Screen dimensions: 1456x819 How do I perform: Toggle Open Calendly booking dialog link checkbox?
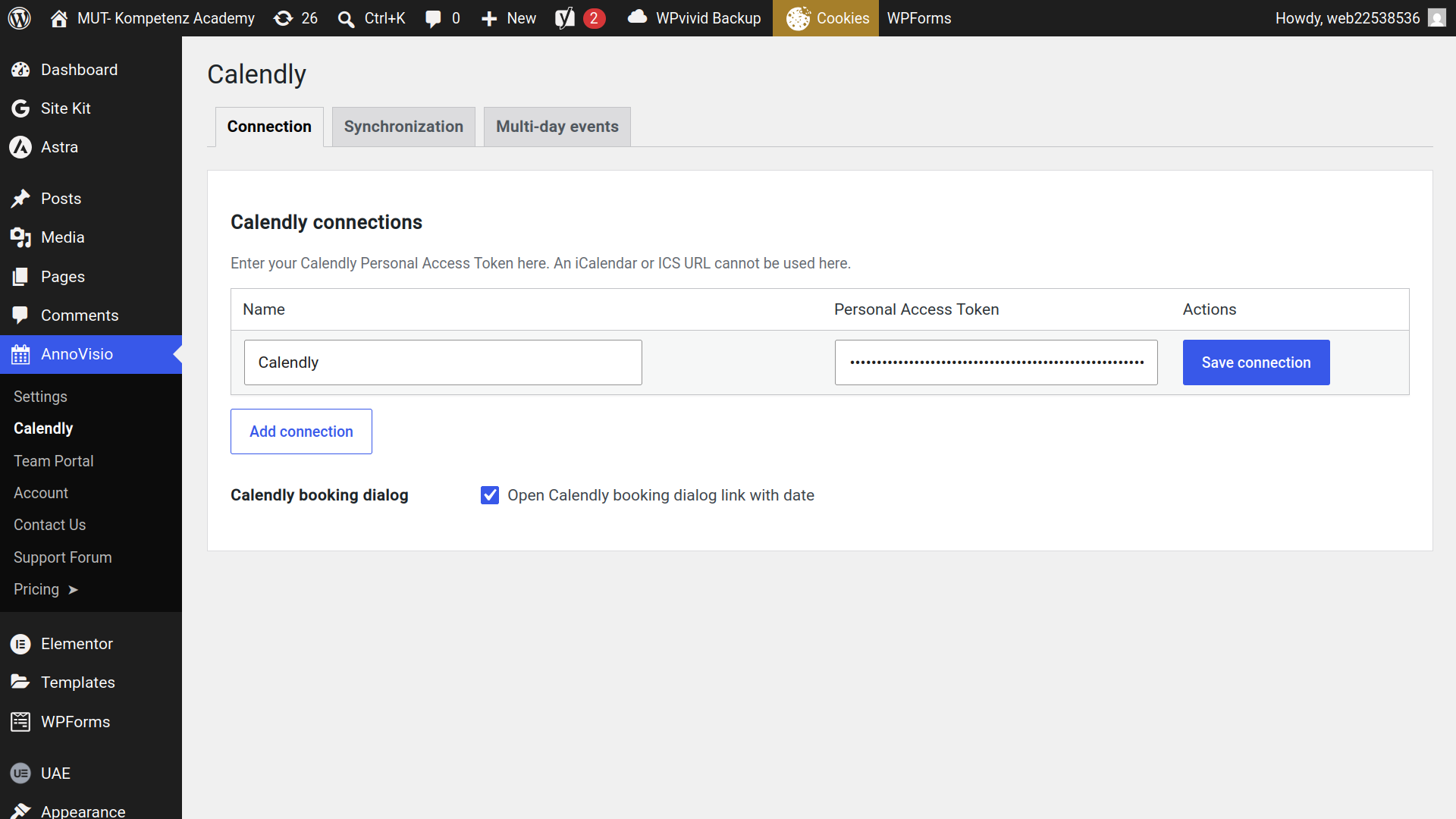(490, 495)
